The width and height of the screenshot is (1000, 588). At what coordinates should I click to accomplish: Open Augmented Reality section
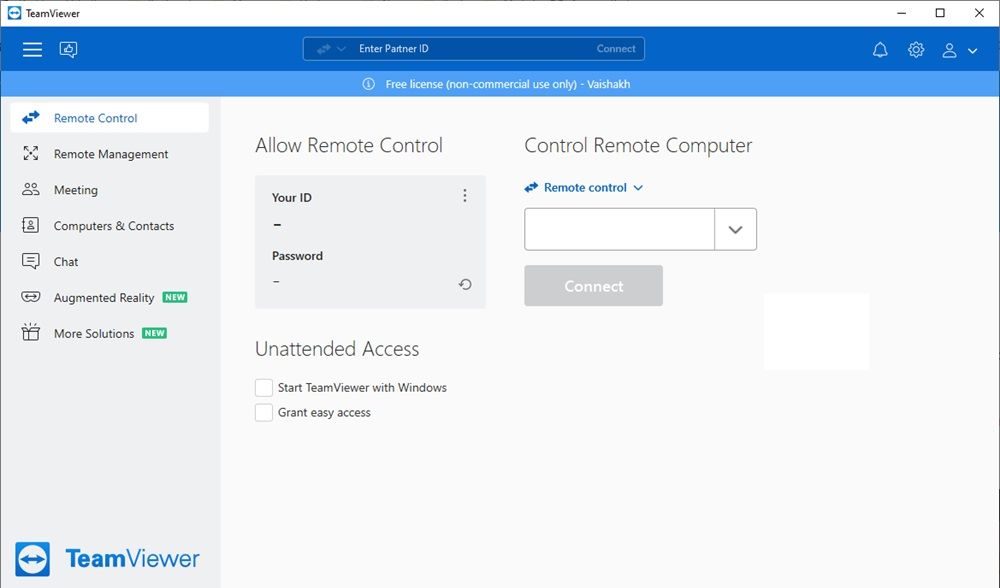(x=110, y=298)
